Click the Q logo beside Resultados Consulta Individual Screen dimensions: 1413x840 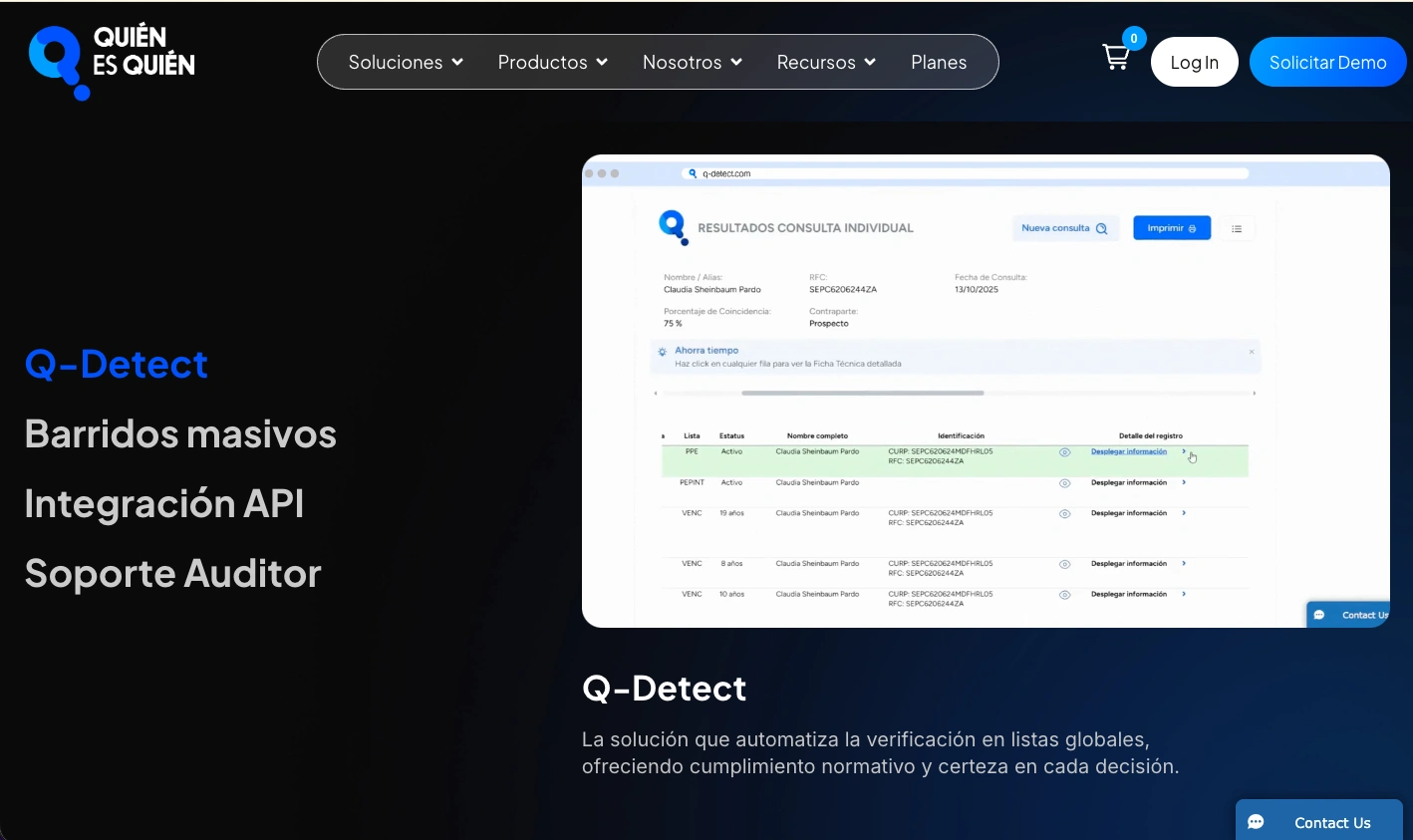click(x=674, y=227)
